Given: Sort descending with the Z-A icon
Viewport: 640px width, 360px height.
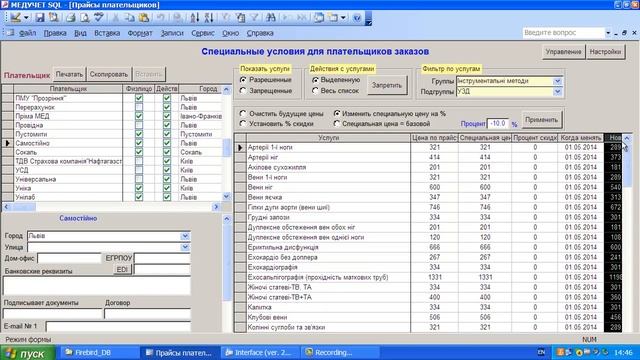Looking at the screenshot, I should tap(209, 18).
